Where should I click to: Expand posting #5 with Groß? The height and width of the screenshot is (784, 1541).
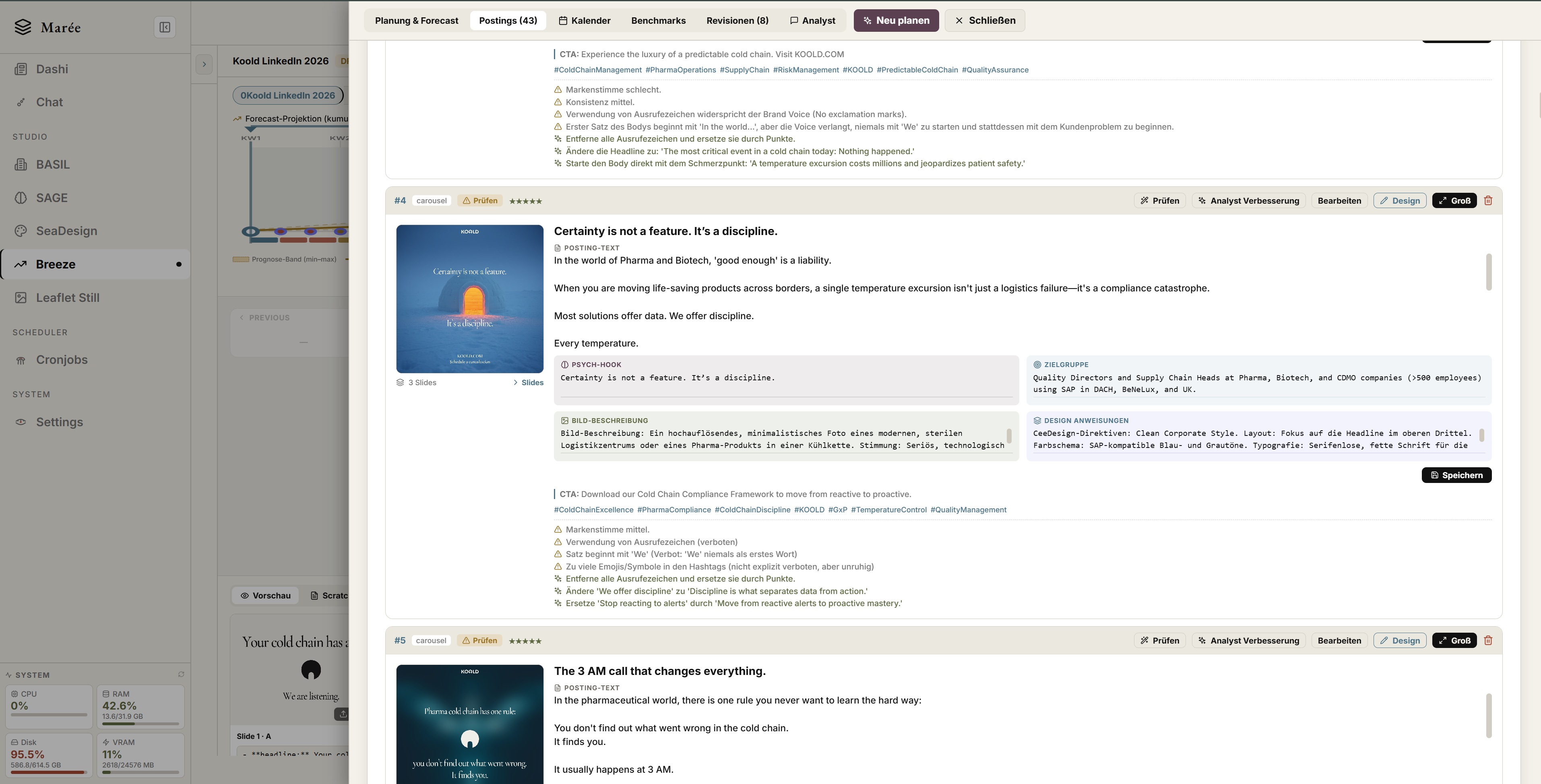tap(1454, 640)
